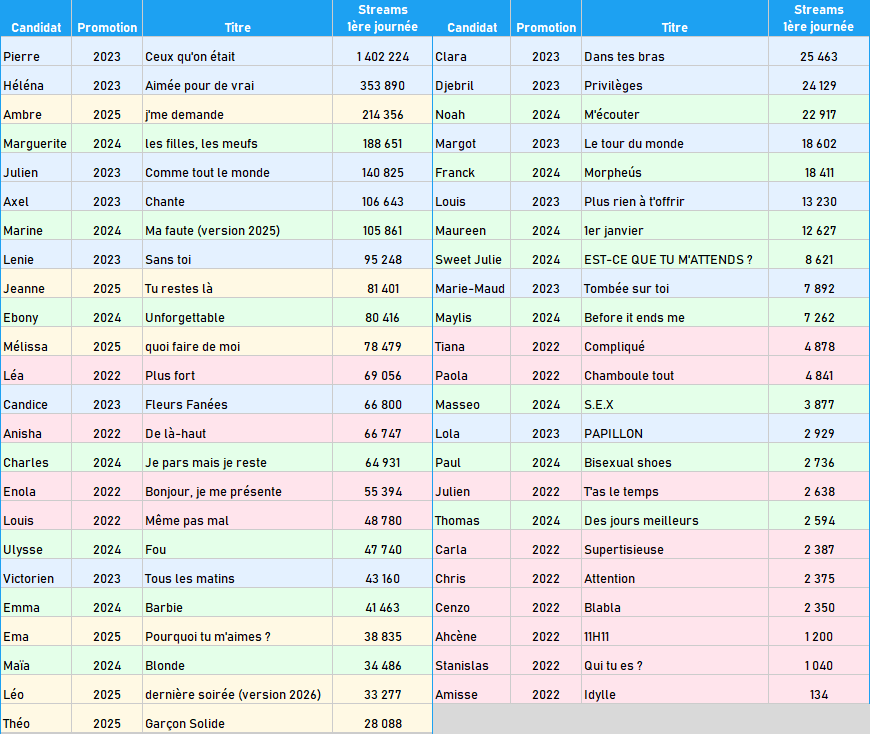870x734 pixels.
Task: Select candidate Chris
Action: click(x=472, y=573)
